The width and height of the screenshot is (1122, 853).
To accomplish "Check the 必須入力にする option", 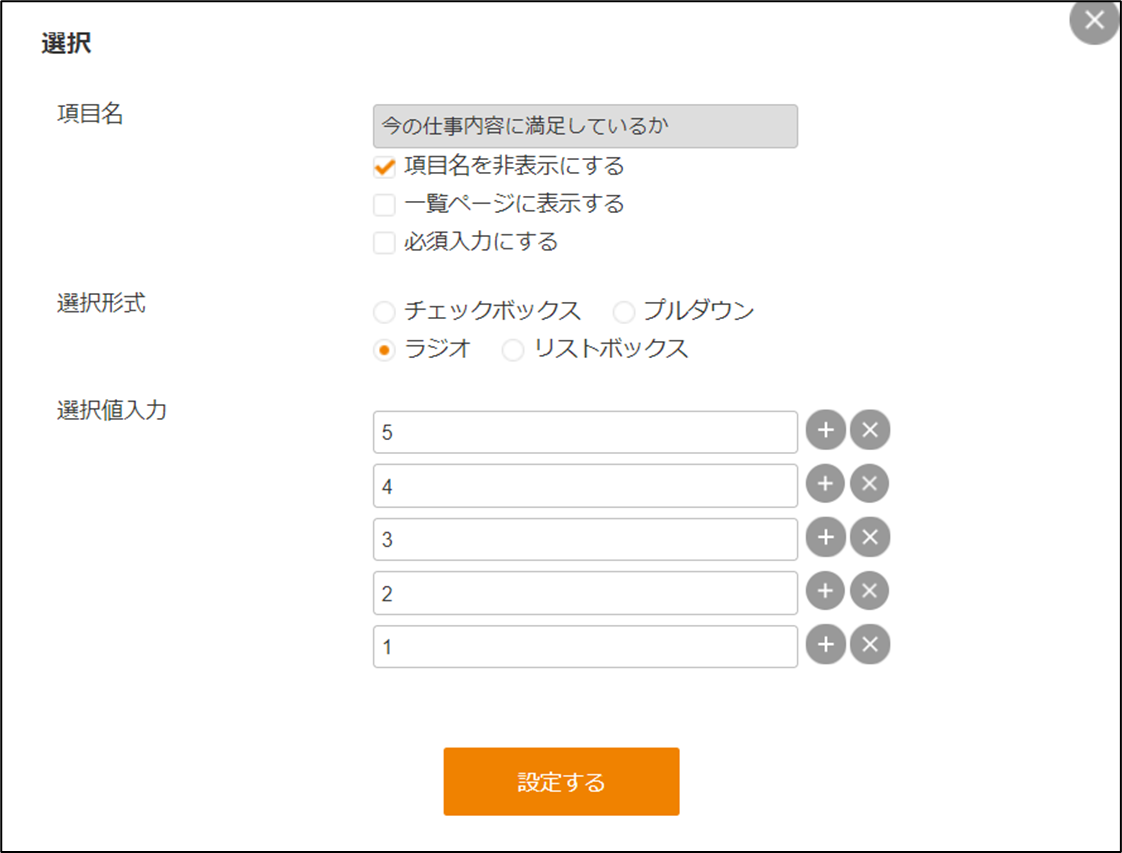I will [384, 243].
